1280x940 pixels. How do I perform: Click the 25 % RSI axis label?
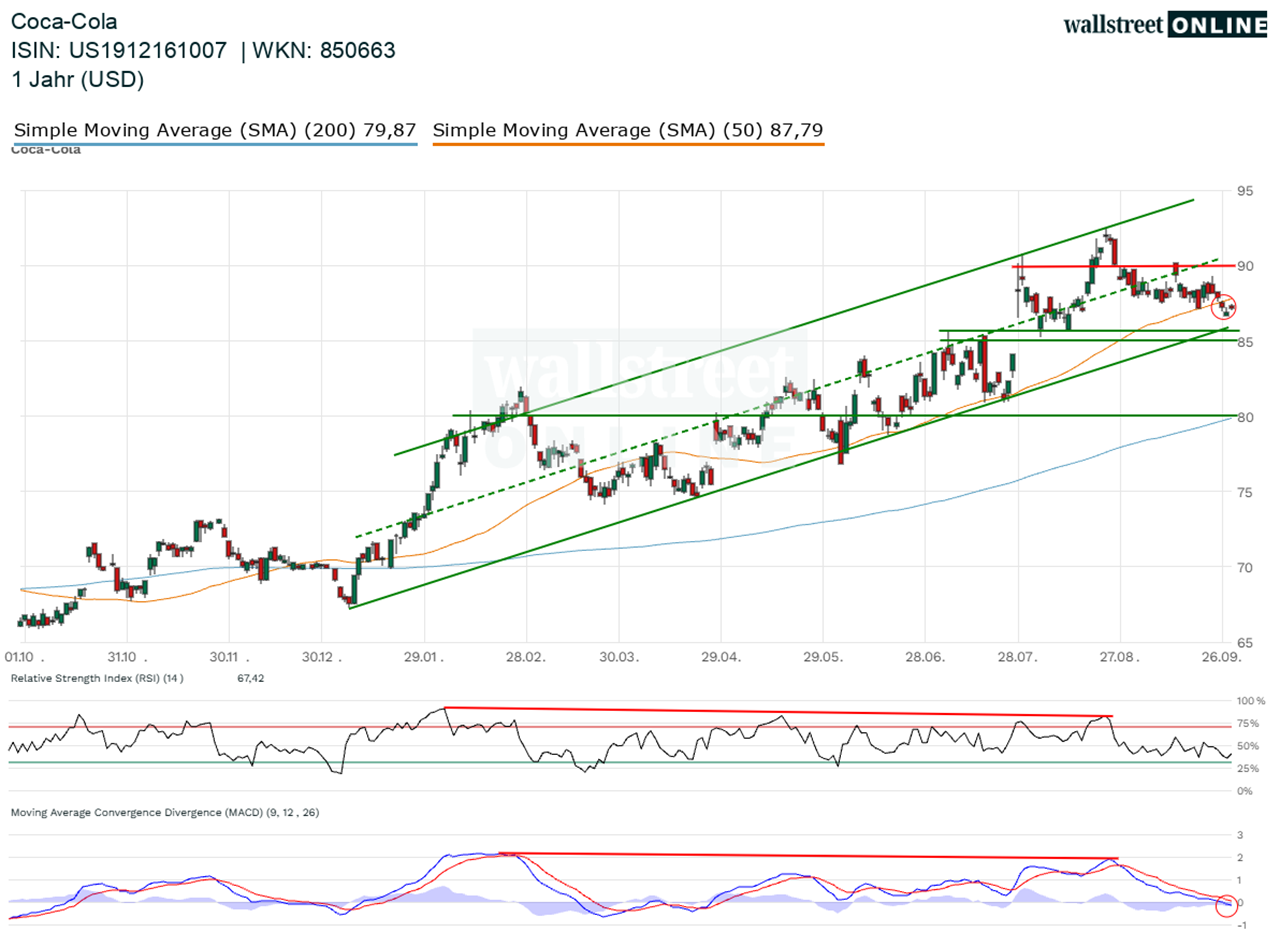(x=1246, y=768)
